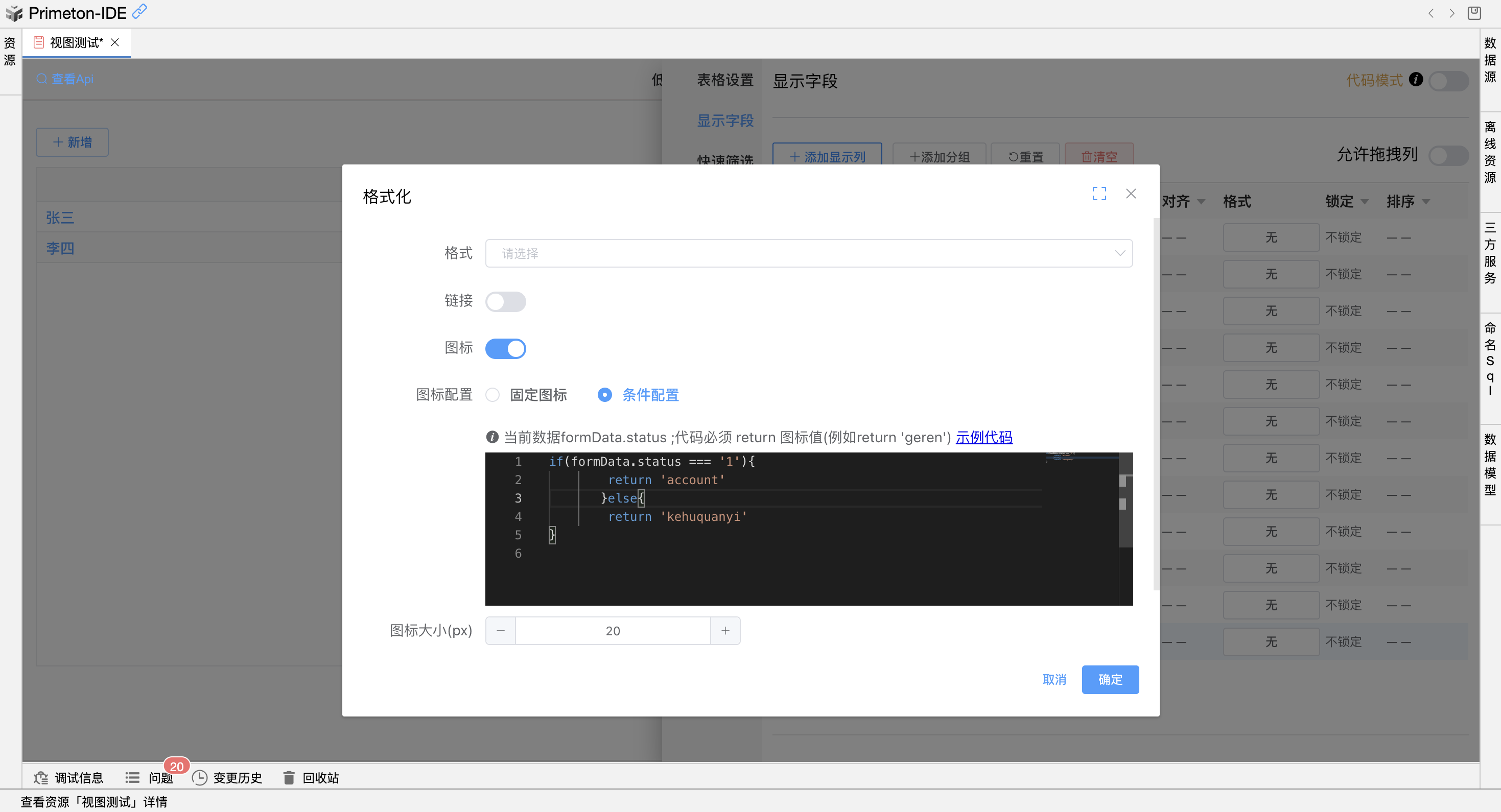Screen dimensions: 1501x812
Task: Open the 回收站 trash icon
Action: 289,778
